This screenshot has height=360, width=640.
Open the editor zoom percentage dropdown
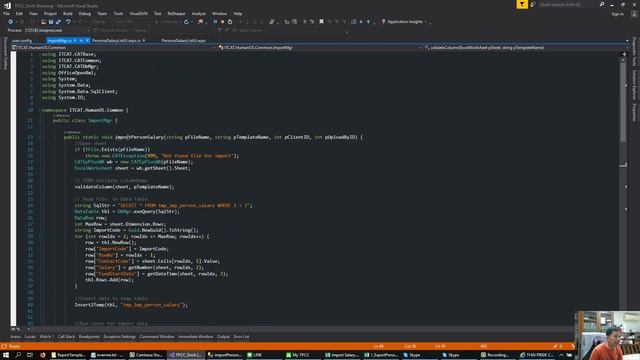click(x=18, y=329)
